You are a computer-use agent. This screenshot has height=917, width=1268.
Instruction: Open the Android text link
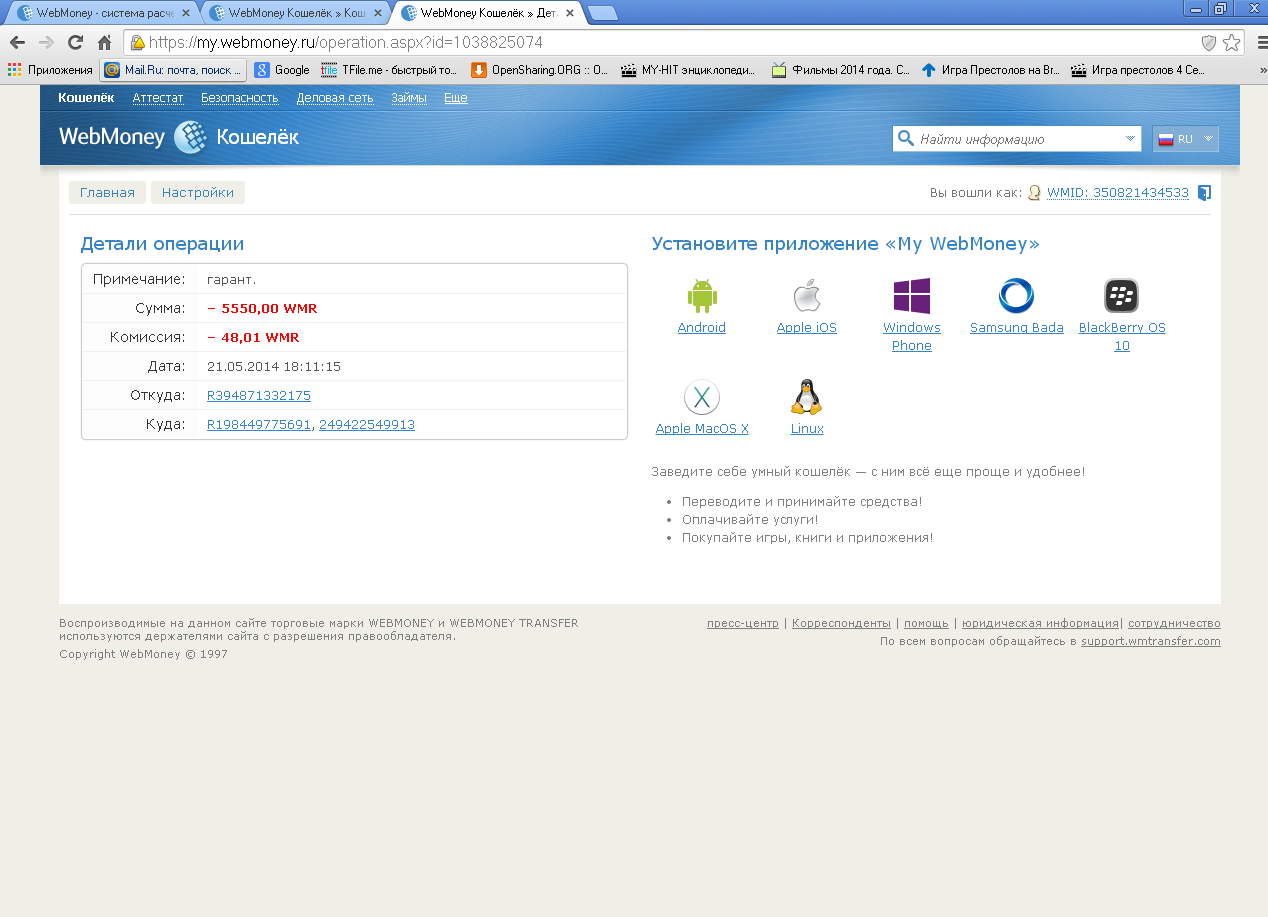702,328
